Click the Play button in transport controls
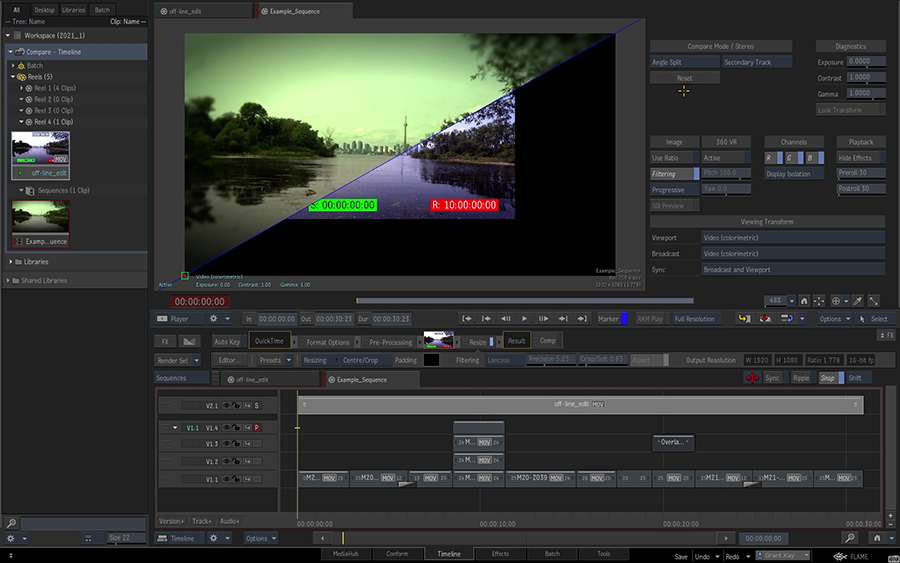Viewport: 900px width, 563px height. [x=525, y=319]
